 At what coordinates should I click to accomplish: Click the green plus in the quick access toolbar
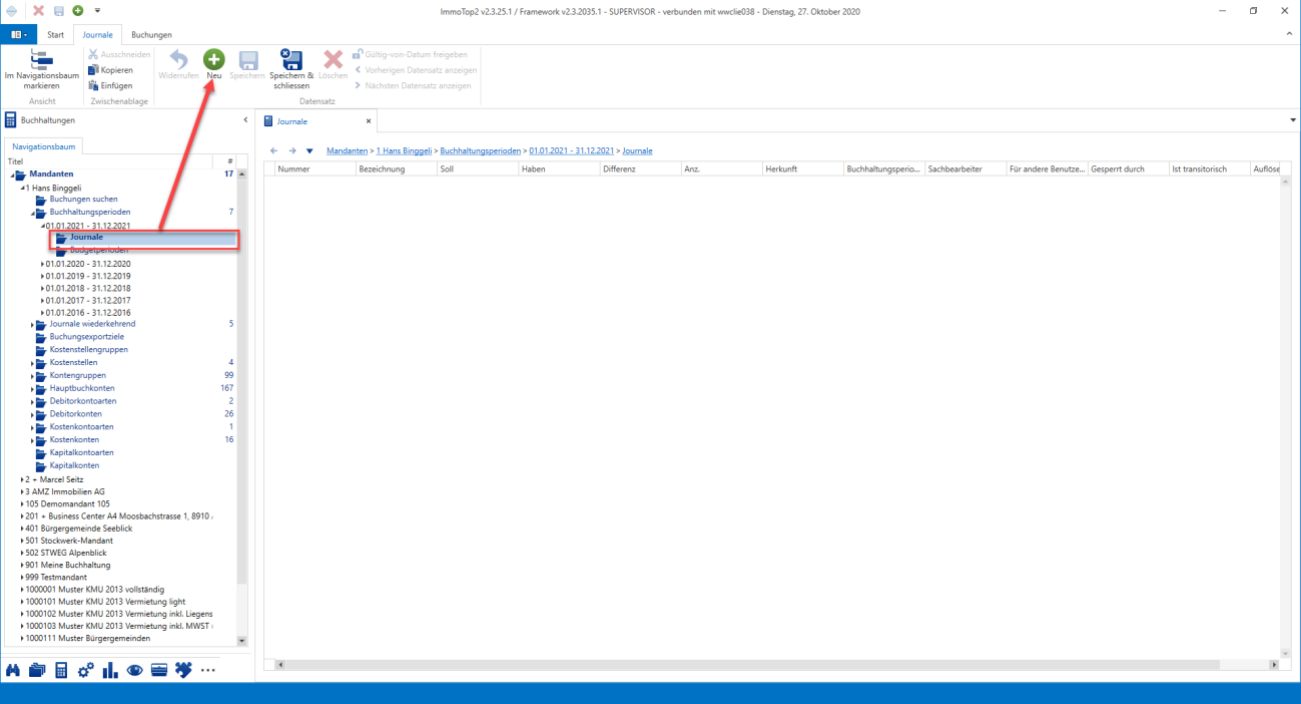click(77, 11)
